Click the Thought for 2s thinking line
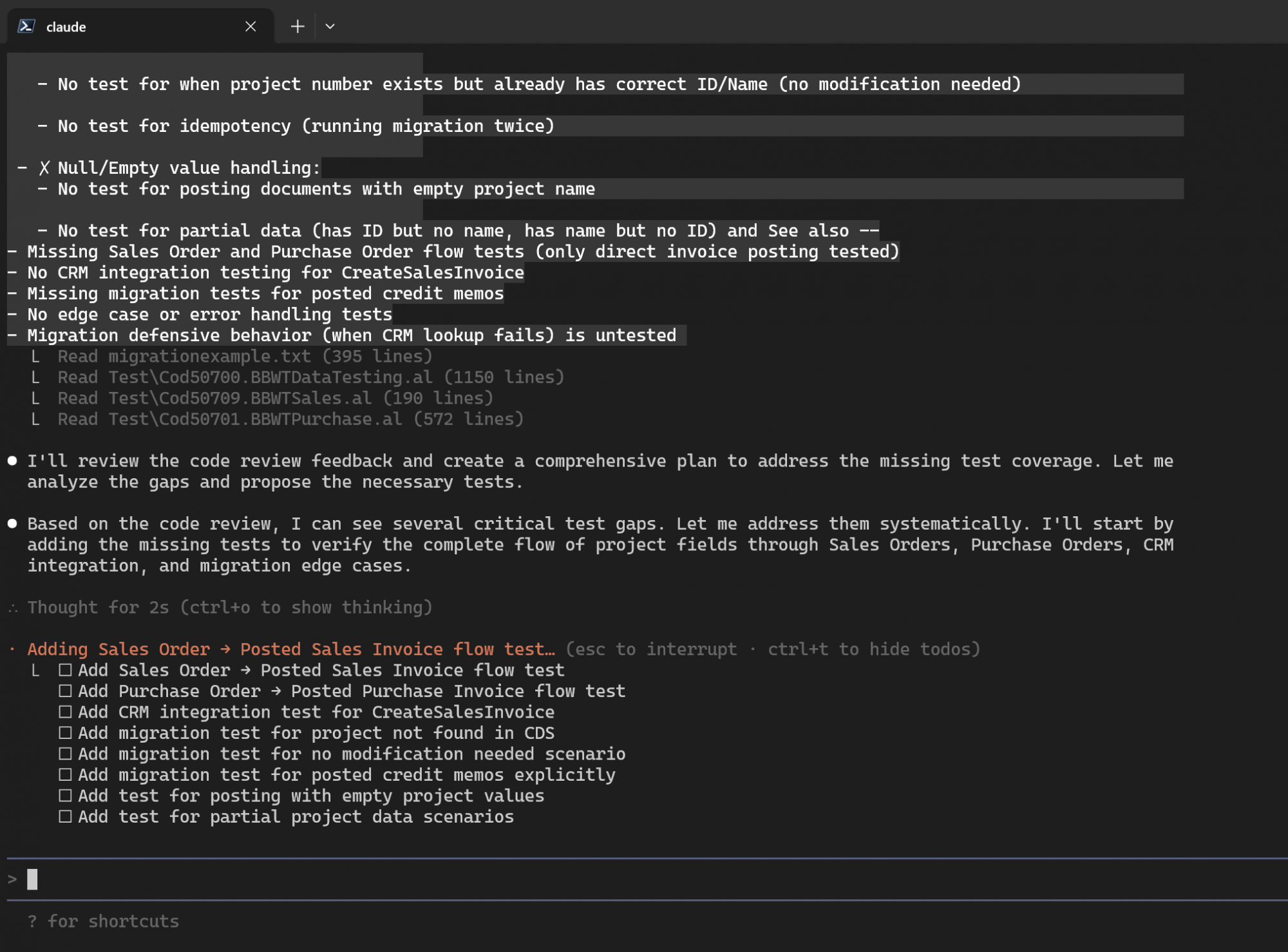The width and height of the screenshot is (1288, 952). point(229,608)
